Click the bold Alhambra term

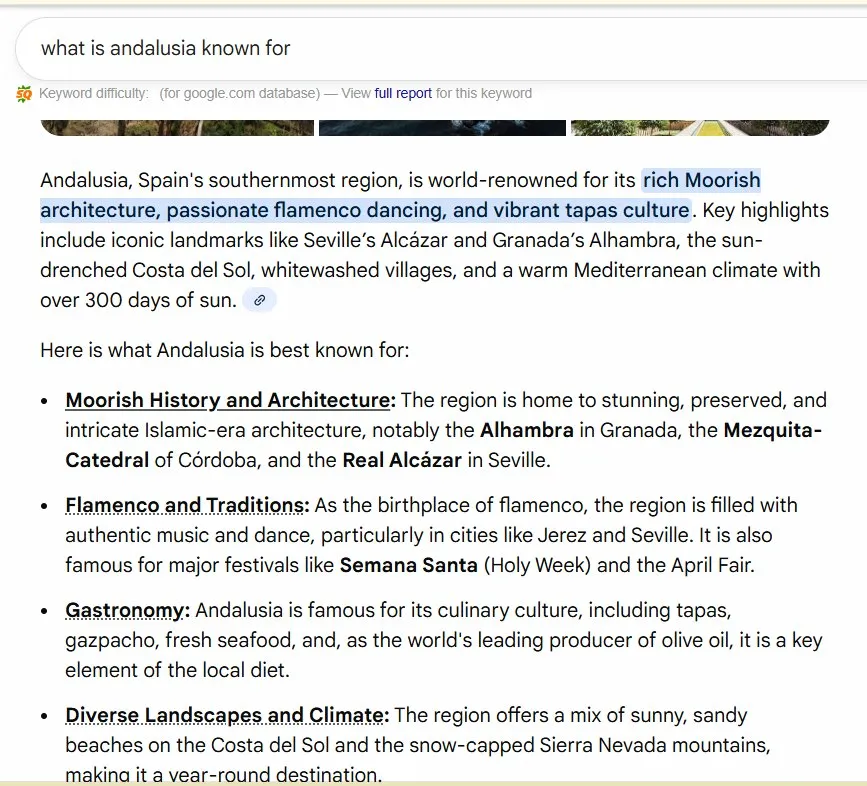pyautogui.click(x=526, y=431)
